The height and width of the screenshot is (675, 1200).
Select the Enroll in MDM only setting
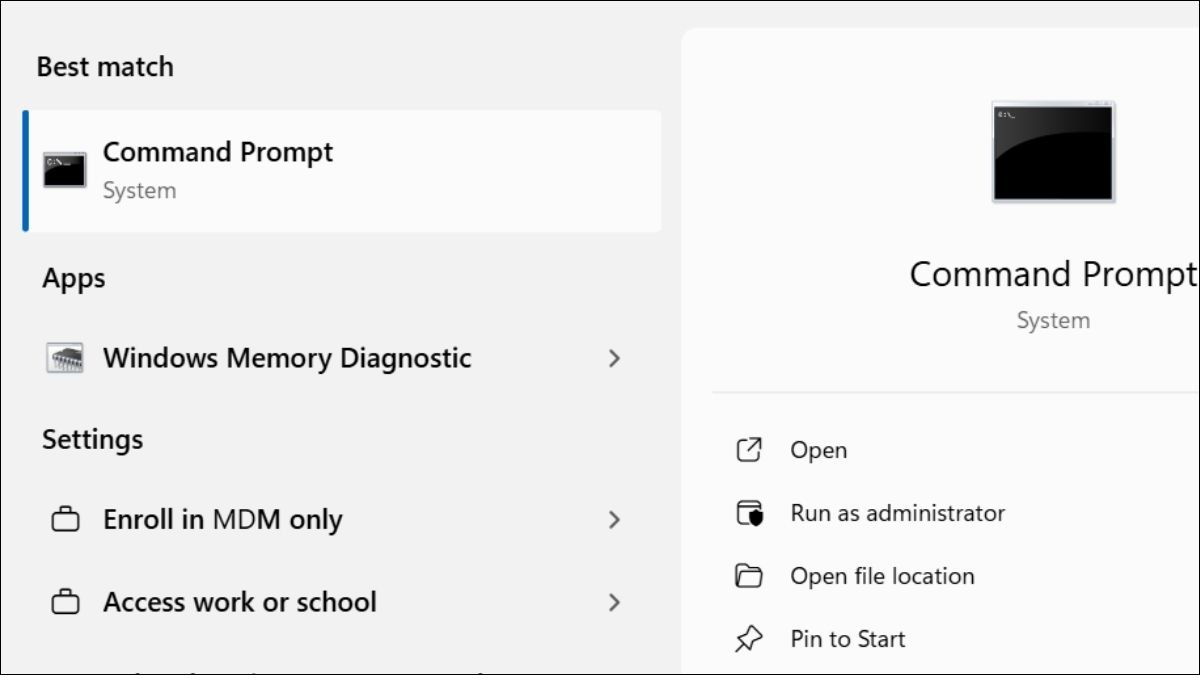(x=222, y=519)
